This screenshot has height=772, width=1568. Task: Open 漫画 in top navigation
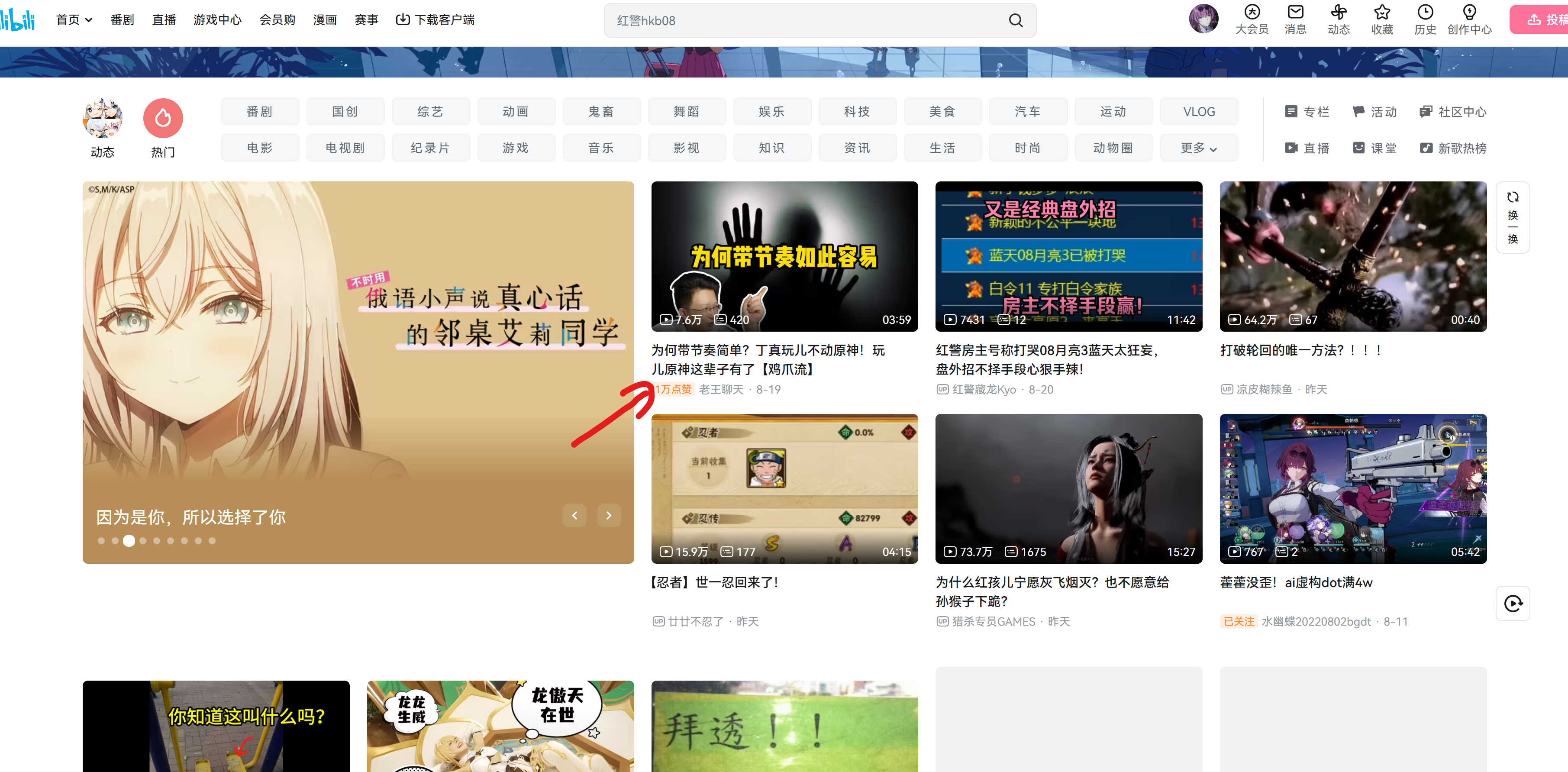tap(324, 20)
